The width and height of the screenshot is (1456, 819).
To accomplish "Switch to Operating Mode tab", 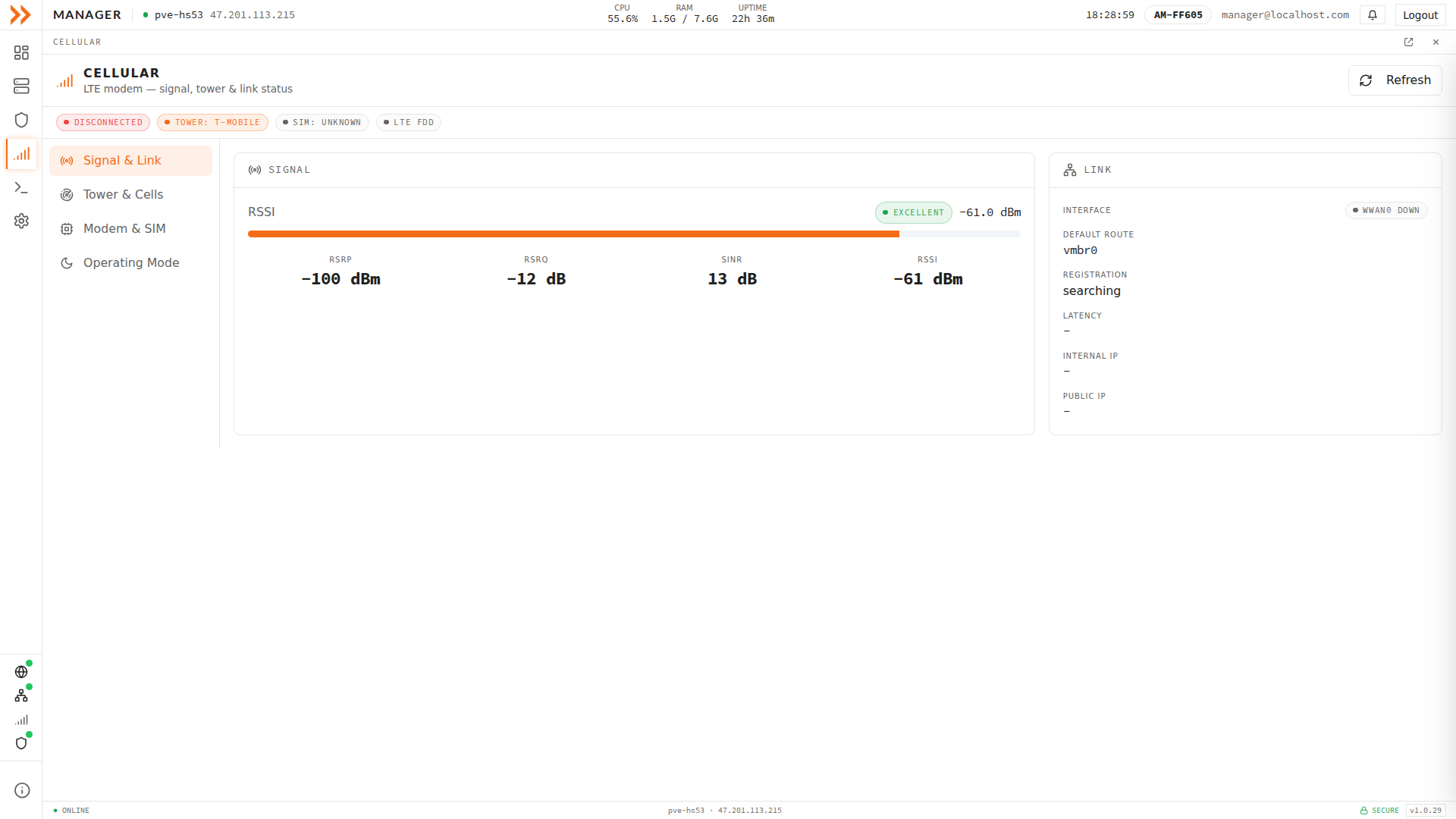I will (130, 263).
